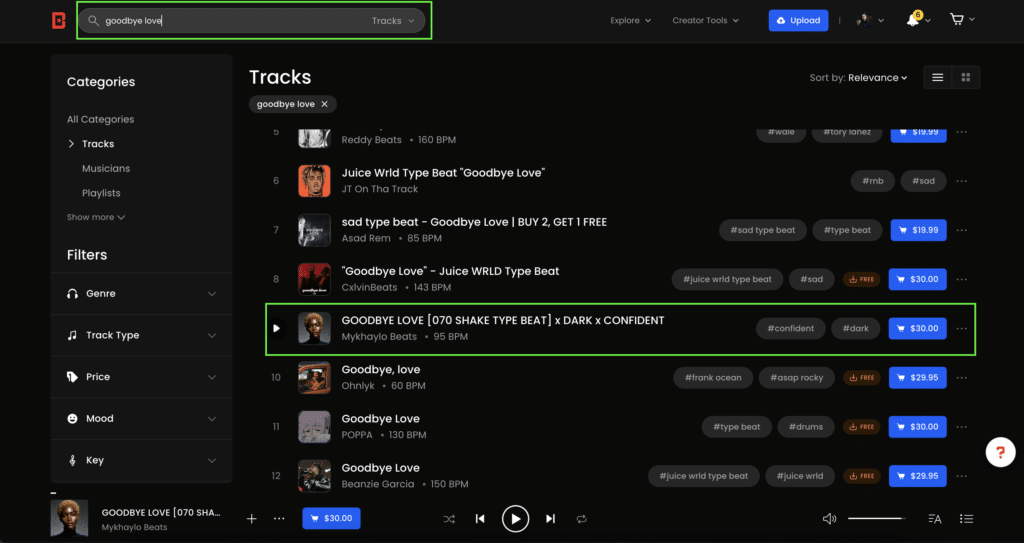This screenshot has height=543, width=1024.
Task: Open the shopping cart icon
Action: tap(957, 20)
